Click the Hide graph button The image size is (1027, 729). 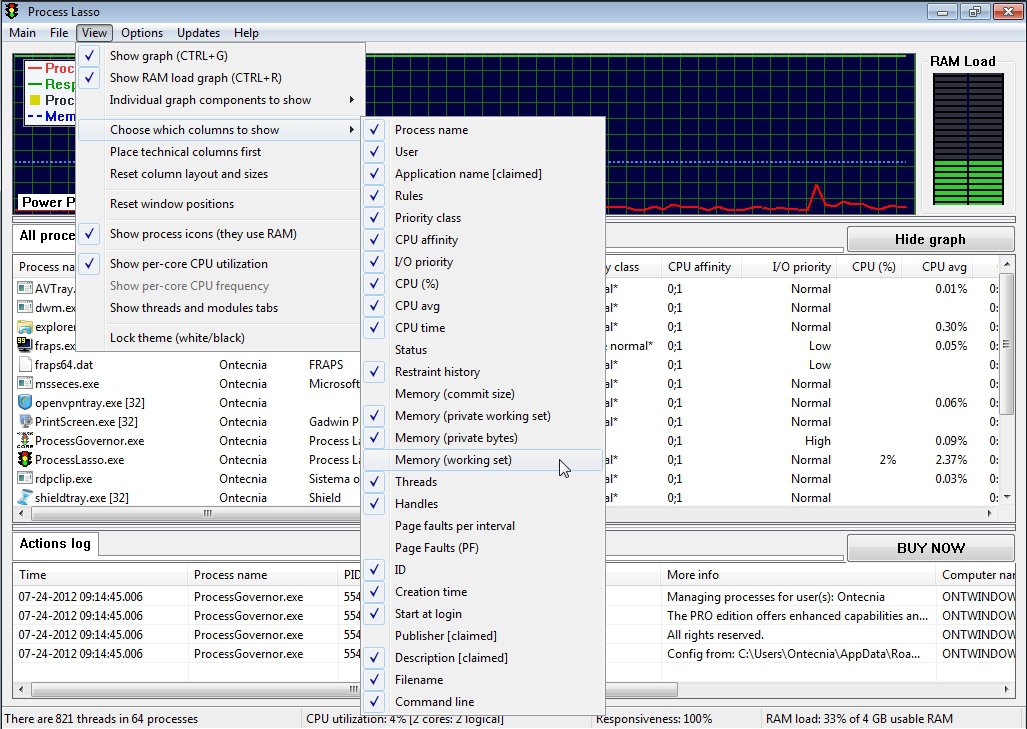pyautogui.click(x=930, y=239)
